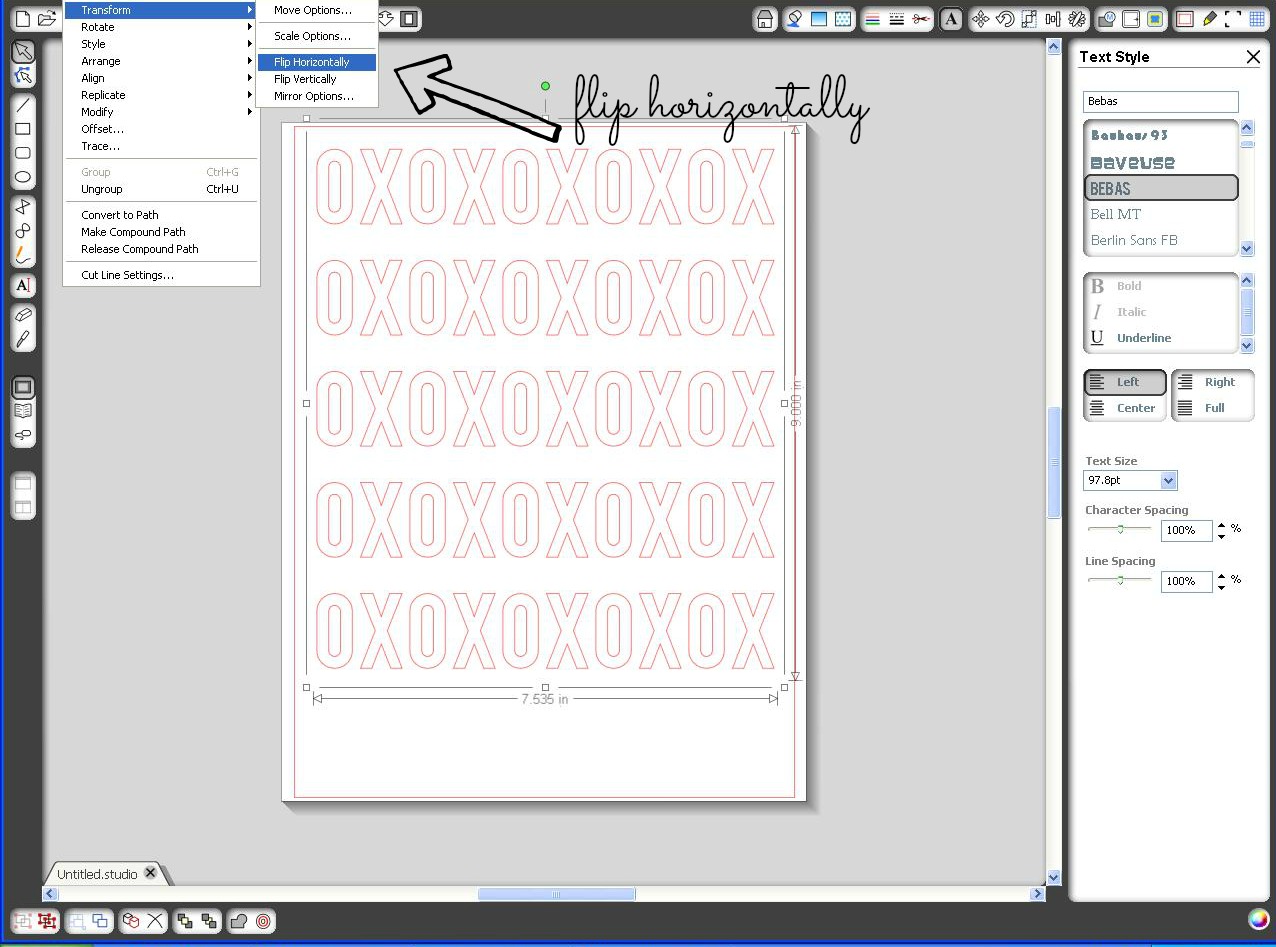Open the Library book icon

tap(23, 411)
